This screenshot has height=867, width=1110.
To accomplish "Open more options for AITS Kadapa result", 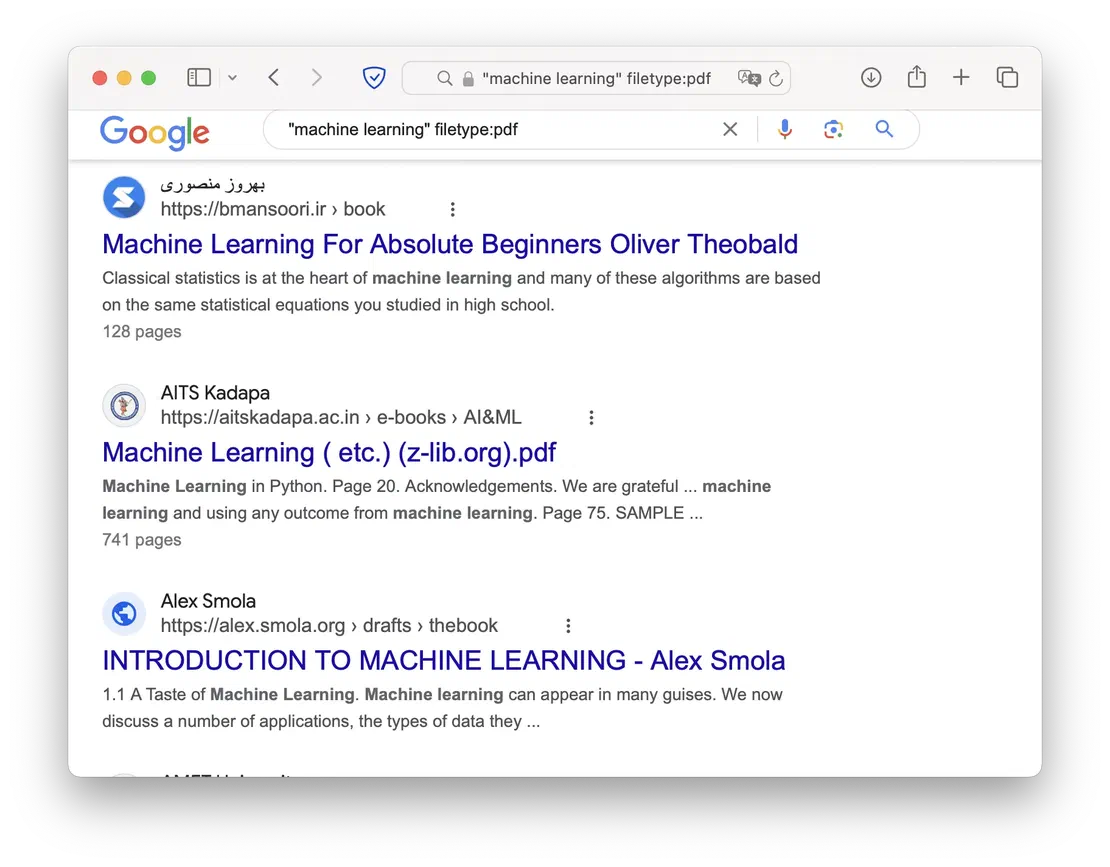I will 591,418.
